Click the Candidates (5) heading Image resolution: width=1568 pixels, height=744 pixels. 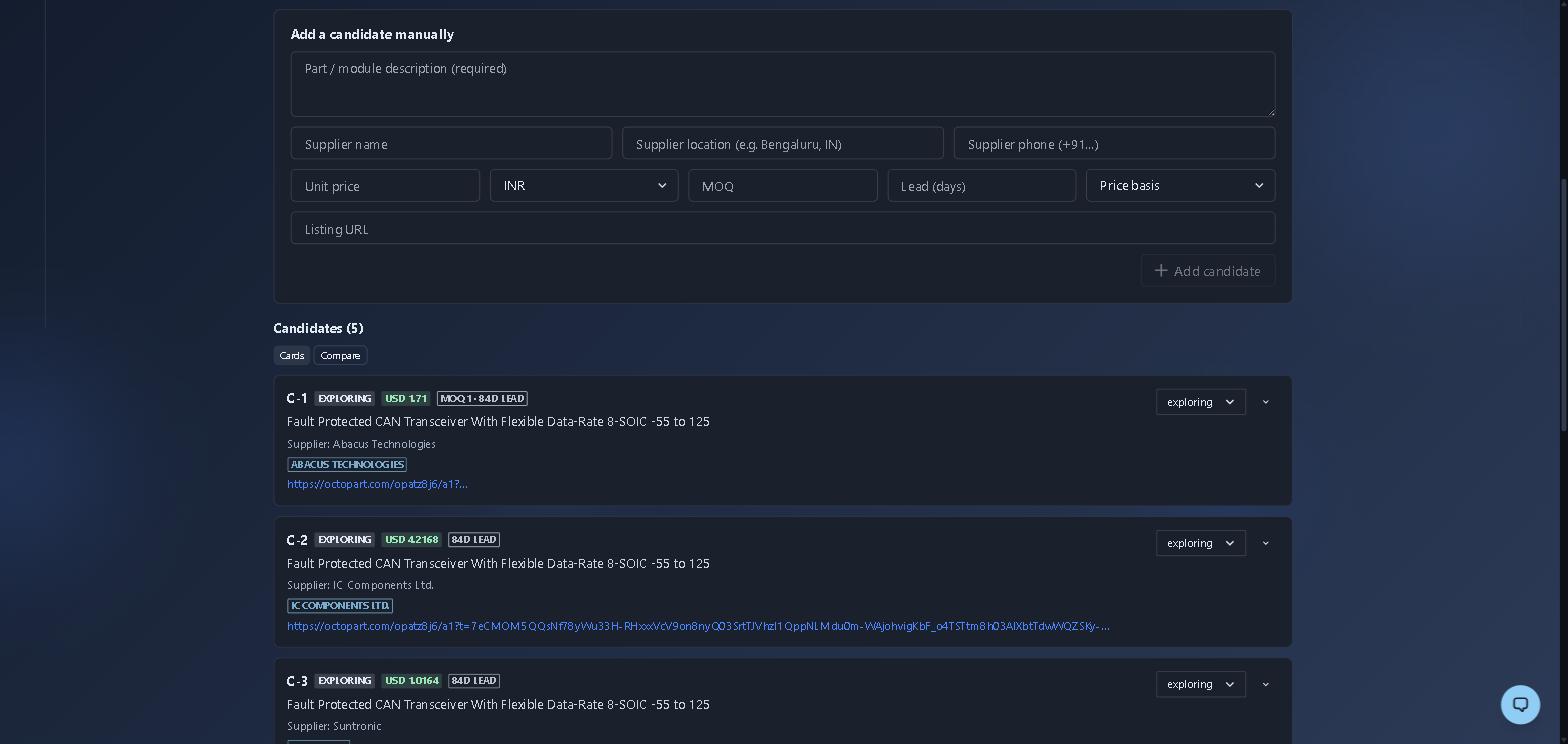(318, 328)
